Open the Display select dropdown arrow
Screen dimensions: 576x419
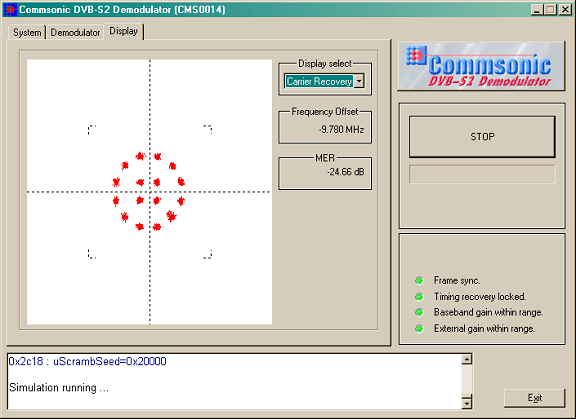359,81
